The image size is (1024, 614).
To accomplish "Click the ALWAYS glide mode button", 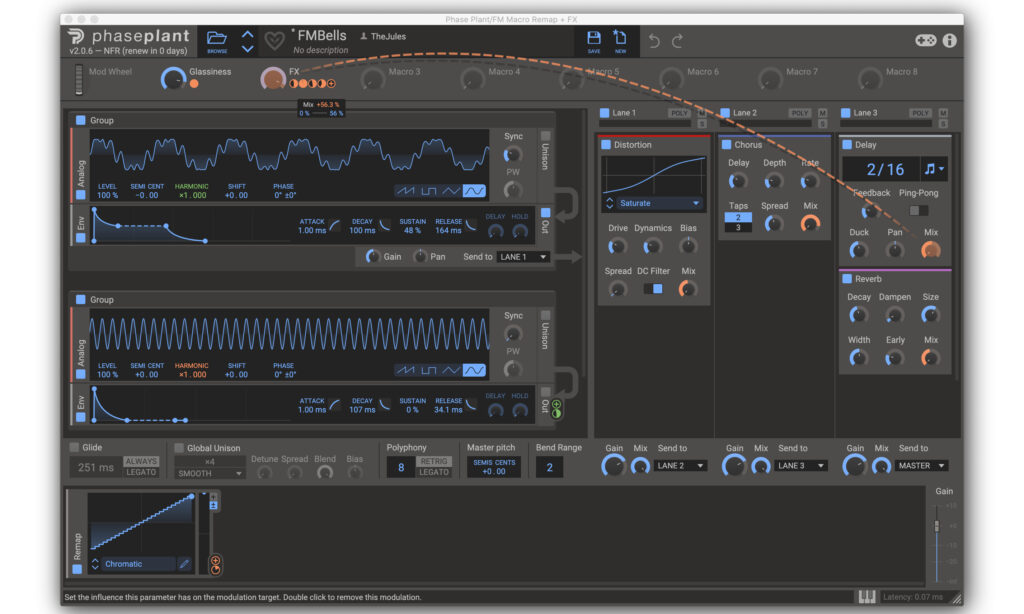I will click(x=141, y=461).
